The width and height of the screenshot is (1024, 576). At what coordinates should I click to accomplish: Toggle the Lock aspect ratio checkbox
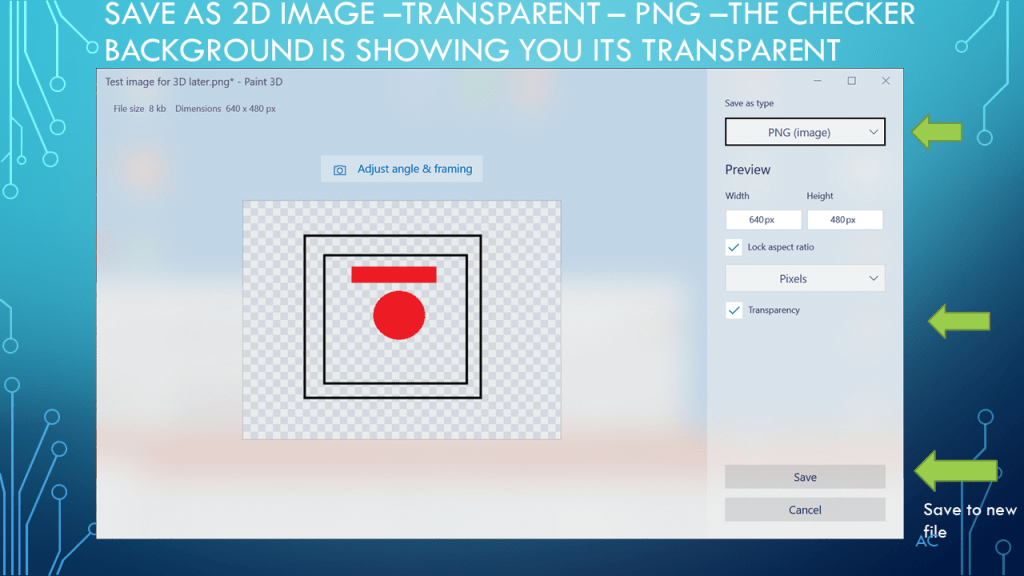[734, 247]
